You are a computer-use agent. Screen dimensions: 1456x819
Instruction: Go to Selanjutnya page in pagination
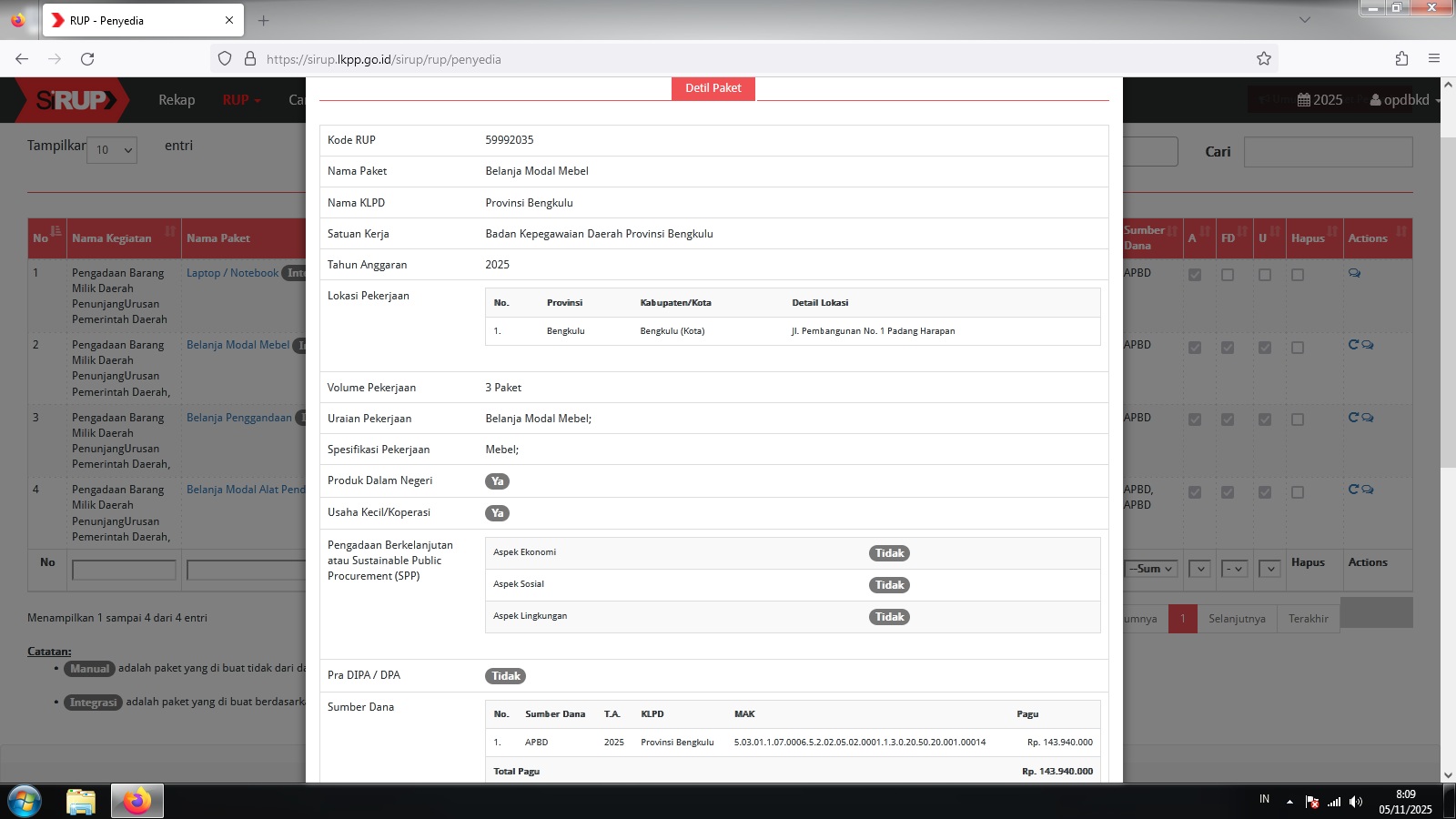tap(1237, 619)
